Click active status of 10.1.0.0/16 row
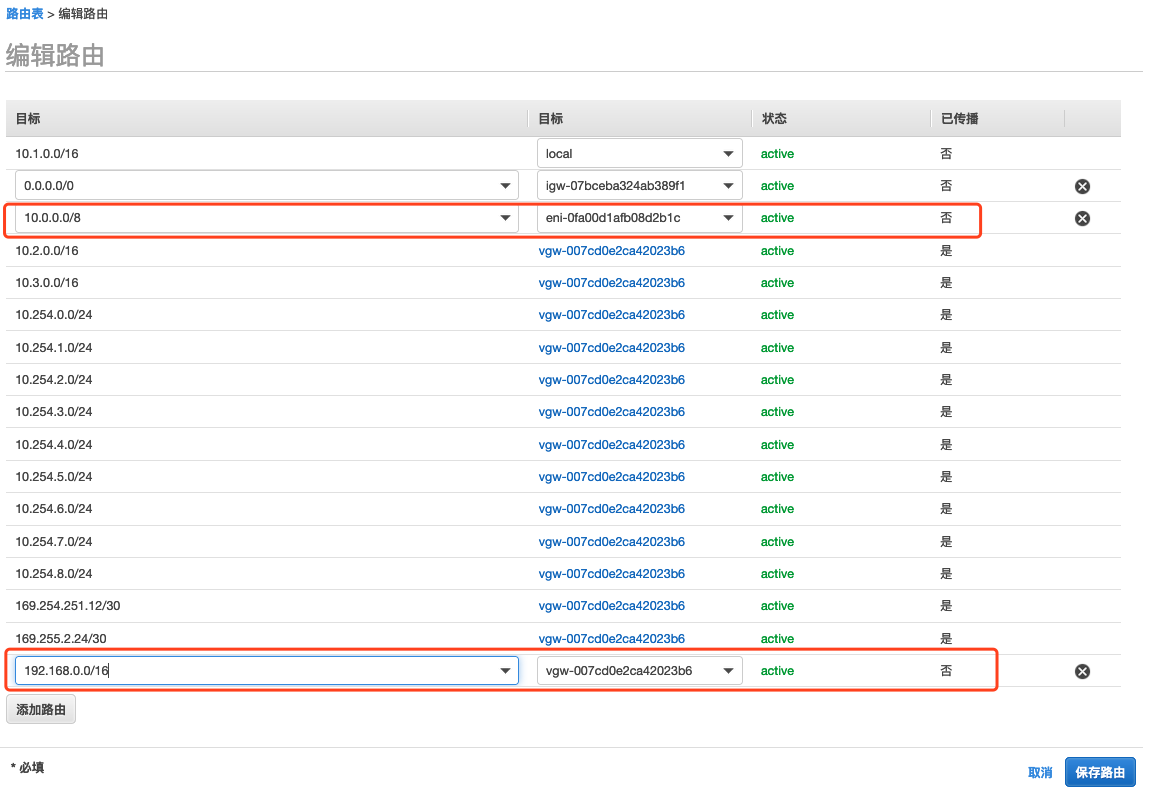1149x793 pixels. coord(777,154)
